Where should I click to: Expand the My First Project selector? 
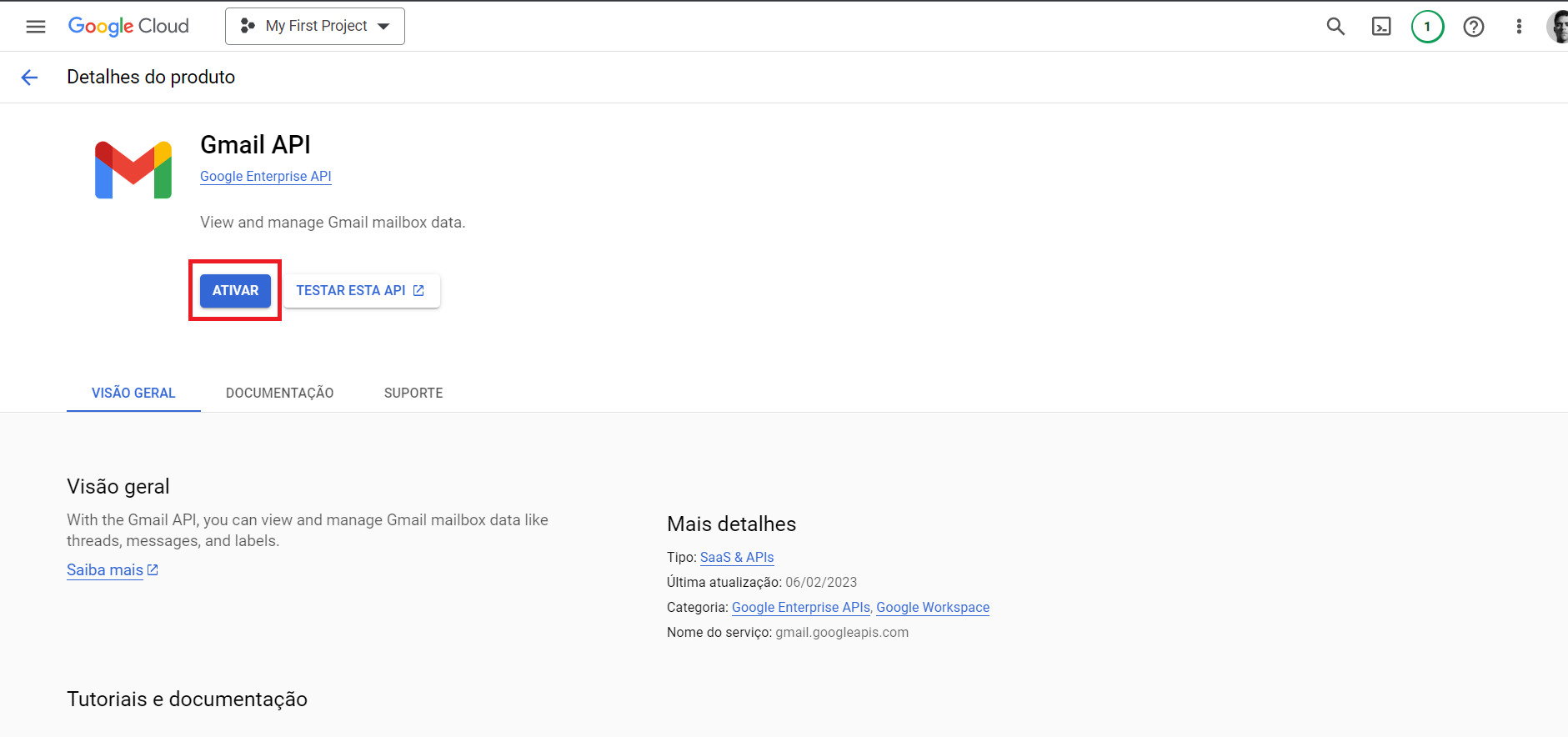[315, 27]
